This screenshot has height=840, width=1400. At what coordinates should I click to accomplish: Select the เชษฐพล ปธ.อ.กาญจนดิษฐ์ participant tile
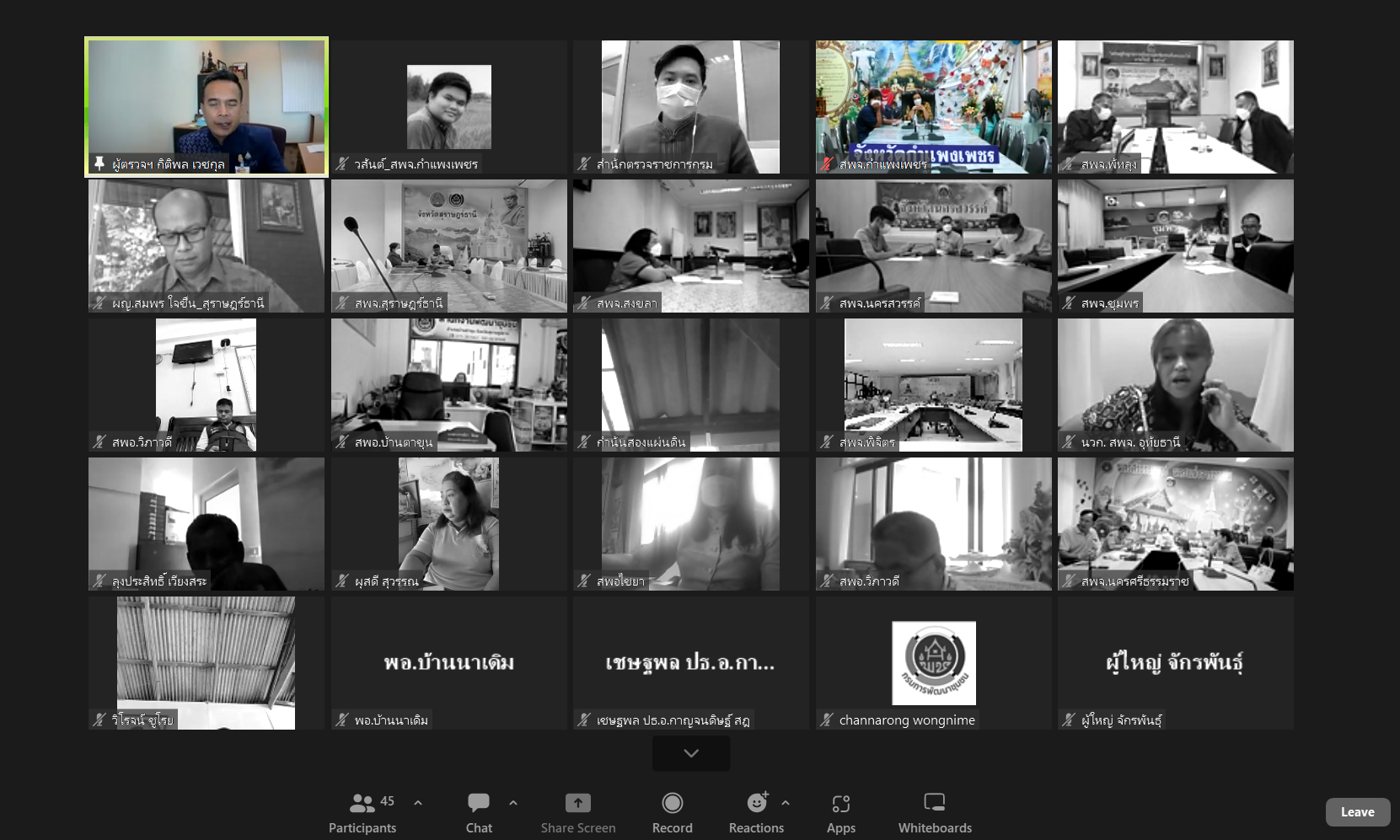tap(691, 663)
